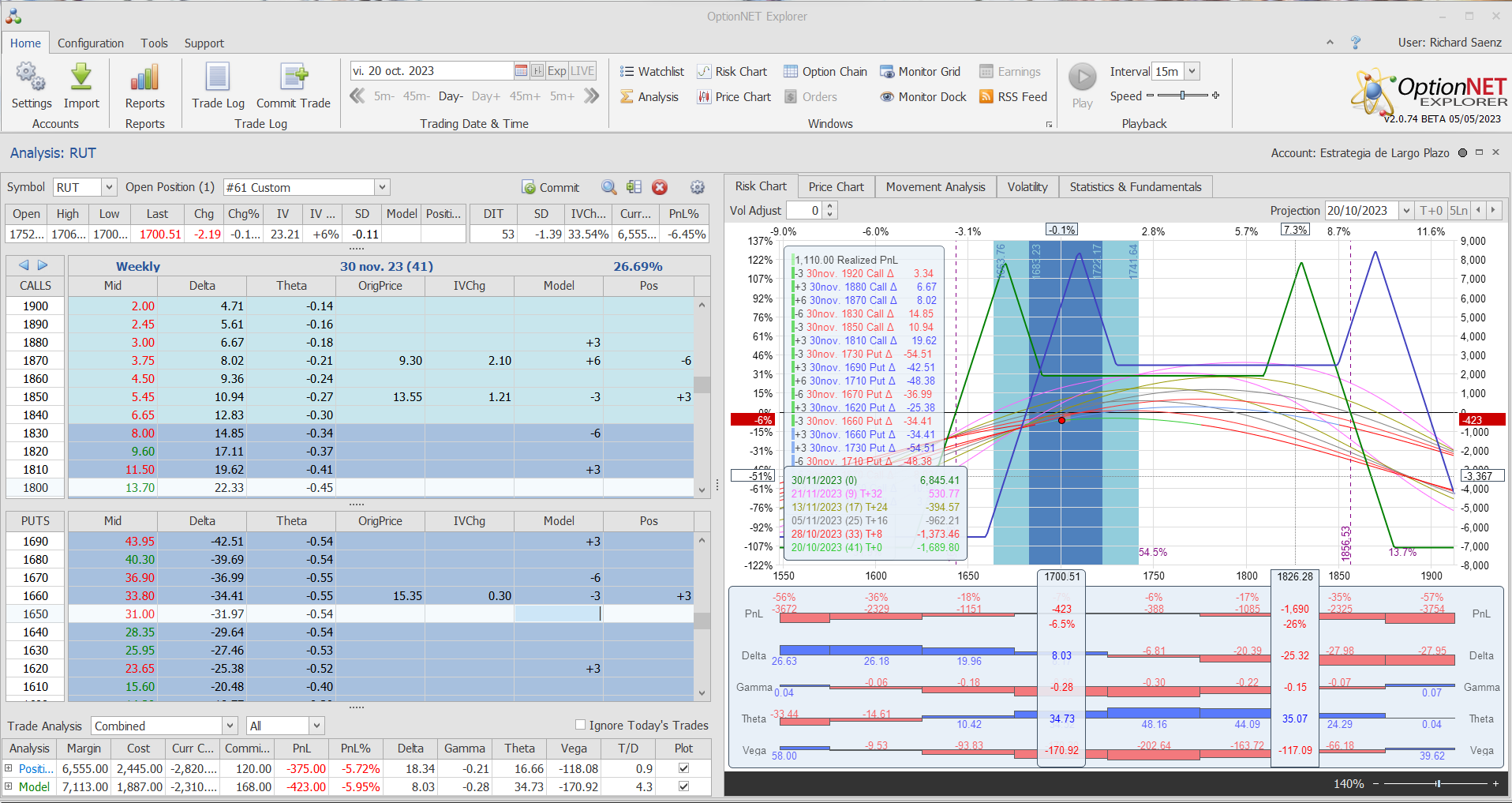Uncheck Plot for the Position row
Viewport: 1512px width, 803px height.
pyautogui.click(x=683, y=768)
